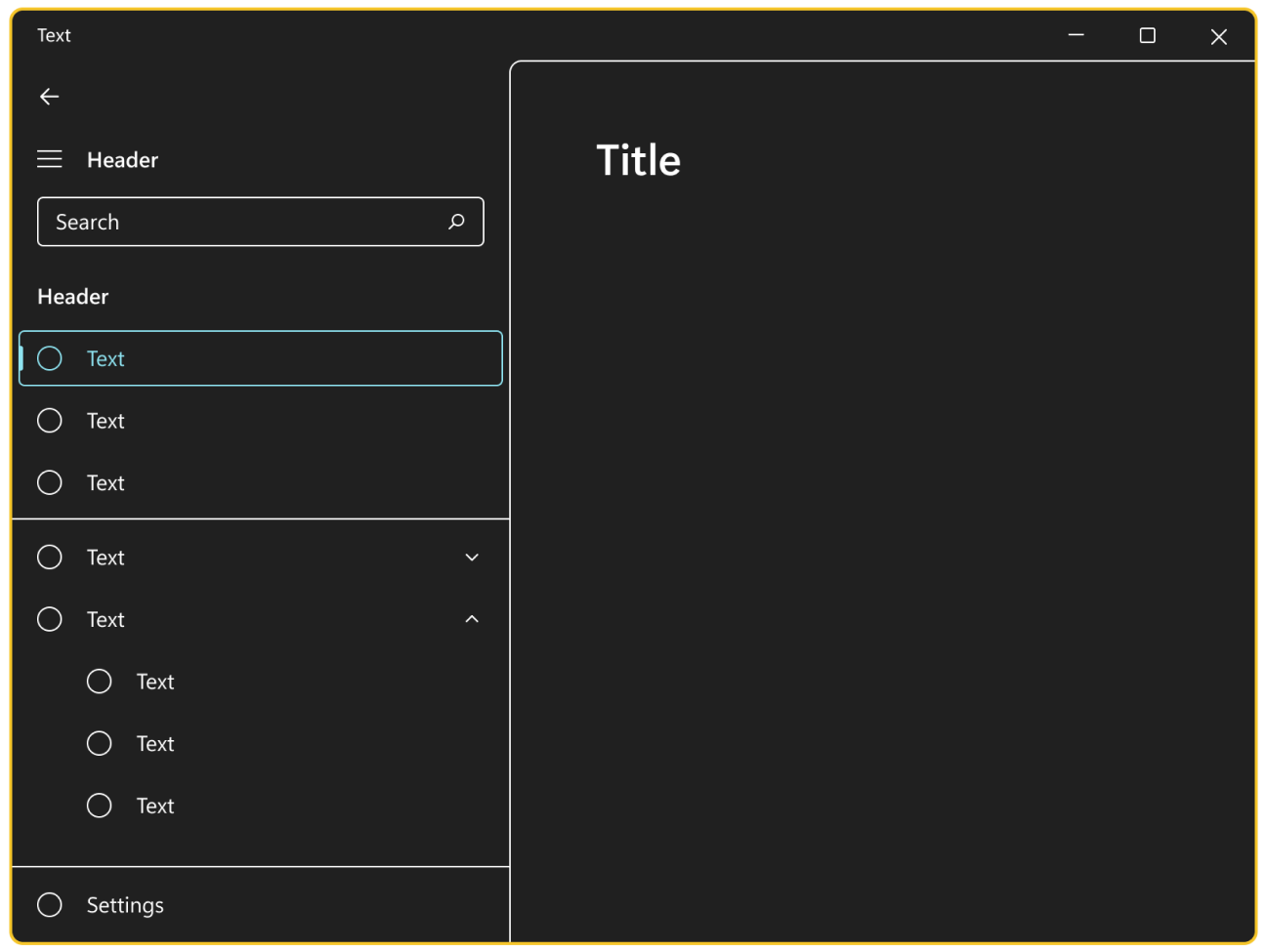Focus the Search input field
1267x952 pixels.
(260, 222)
